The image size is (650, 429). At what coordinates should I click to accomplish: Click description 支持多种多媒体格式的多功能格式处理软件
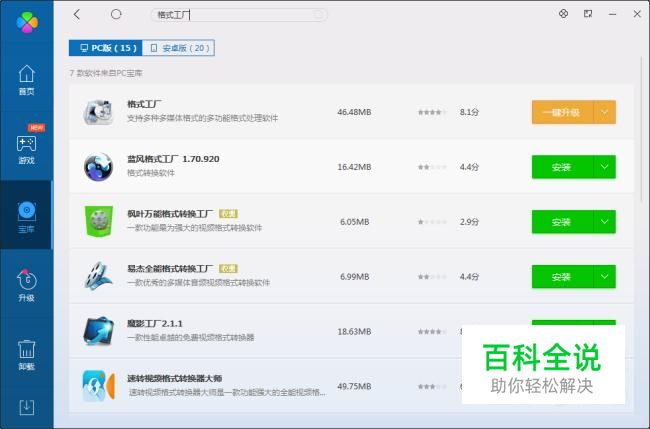click(x=202, y=118)
